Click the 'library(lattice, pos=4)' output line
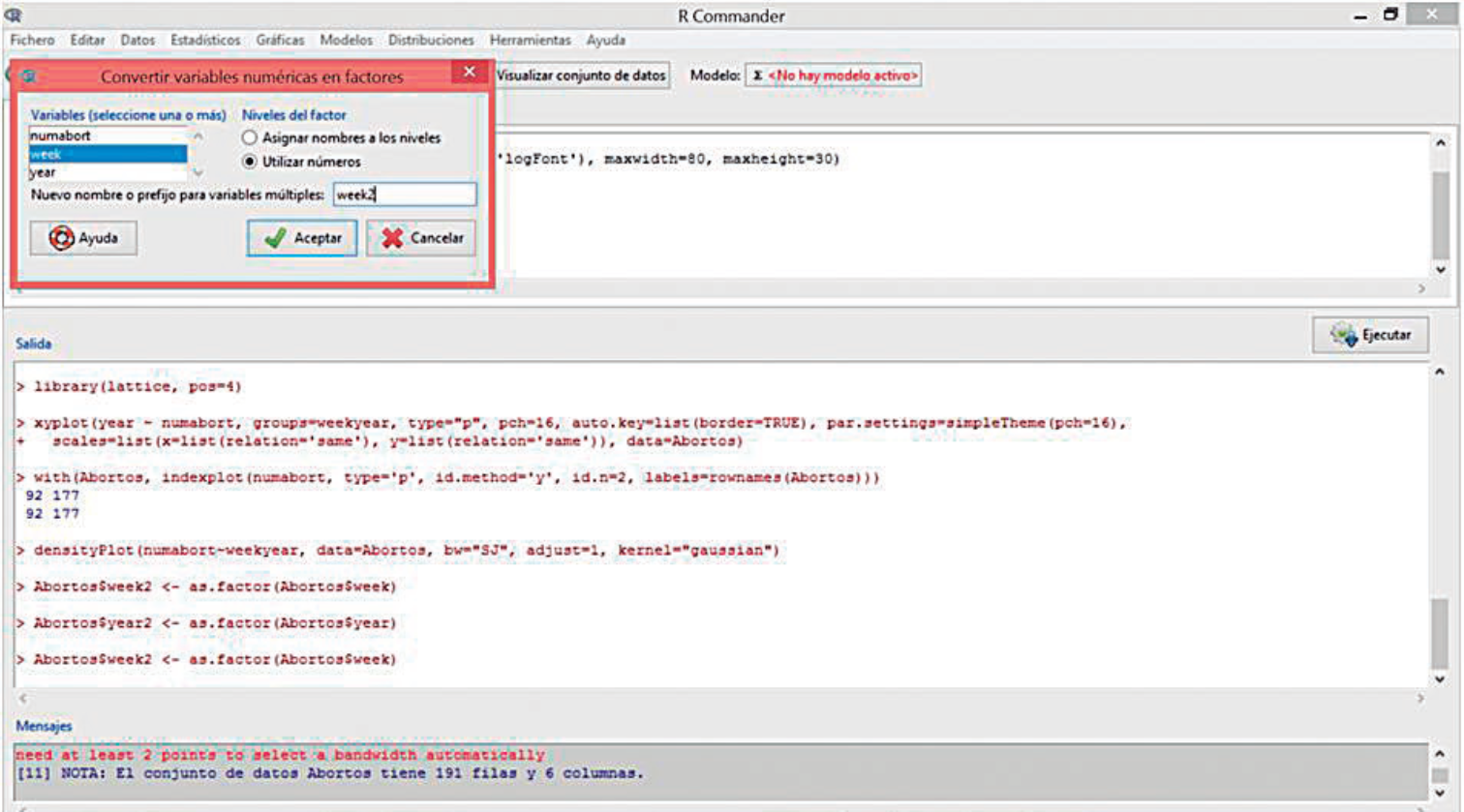1464x812 pixels. pyautogui.click(x=129, y=386)
